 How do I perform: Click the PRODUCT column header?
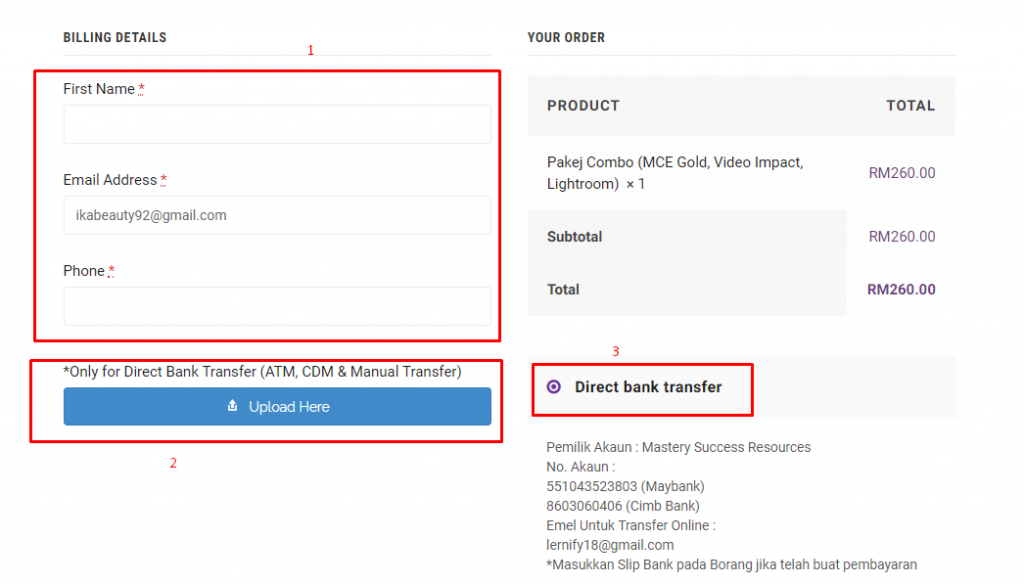(583, 106)
